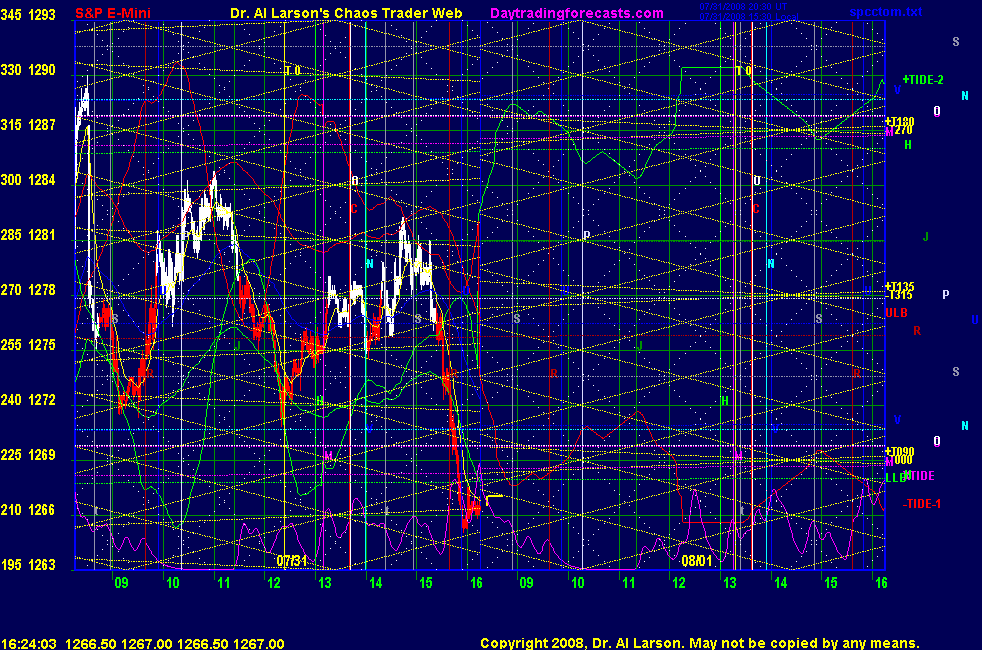Click the copyright notice text

pyautogui.click(x=699, y=644)
